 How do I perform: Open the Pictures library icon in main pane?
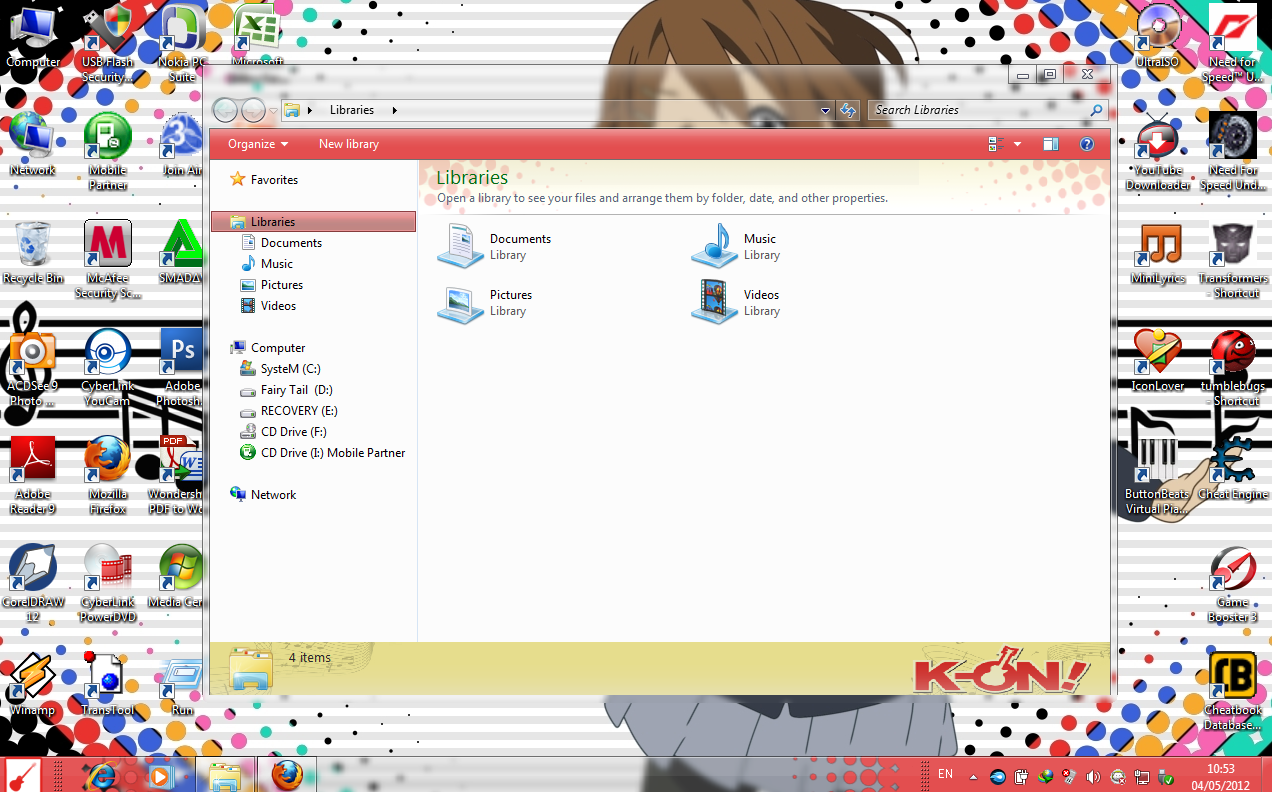tap(461, 302)
